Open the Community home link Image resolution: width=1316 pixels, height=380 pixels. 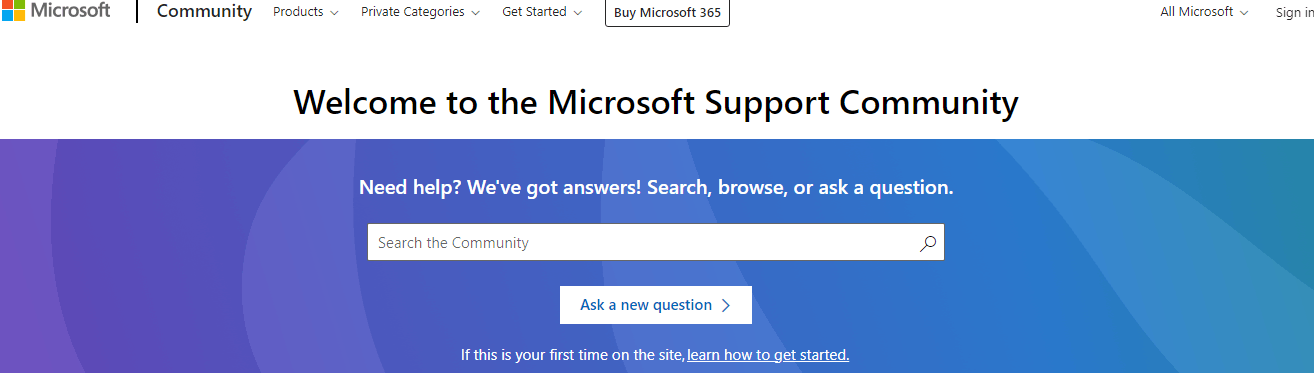[204, 12]
